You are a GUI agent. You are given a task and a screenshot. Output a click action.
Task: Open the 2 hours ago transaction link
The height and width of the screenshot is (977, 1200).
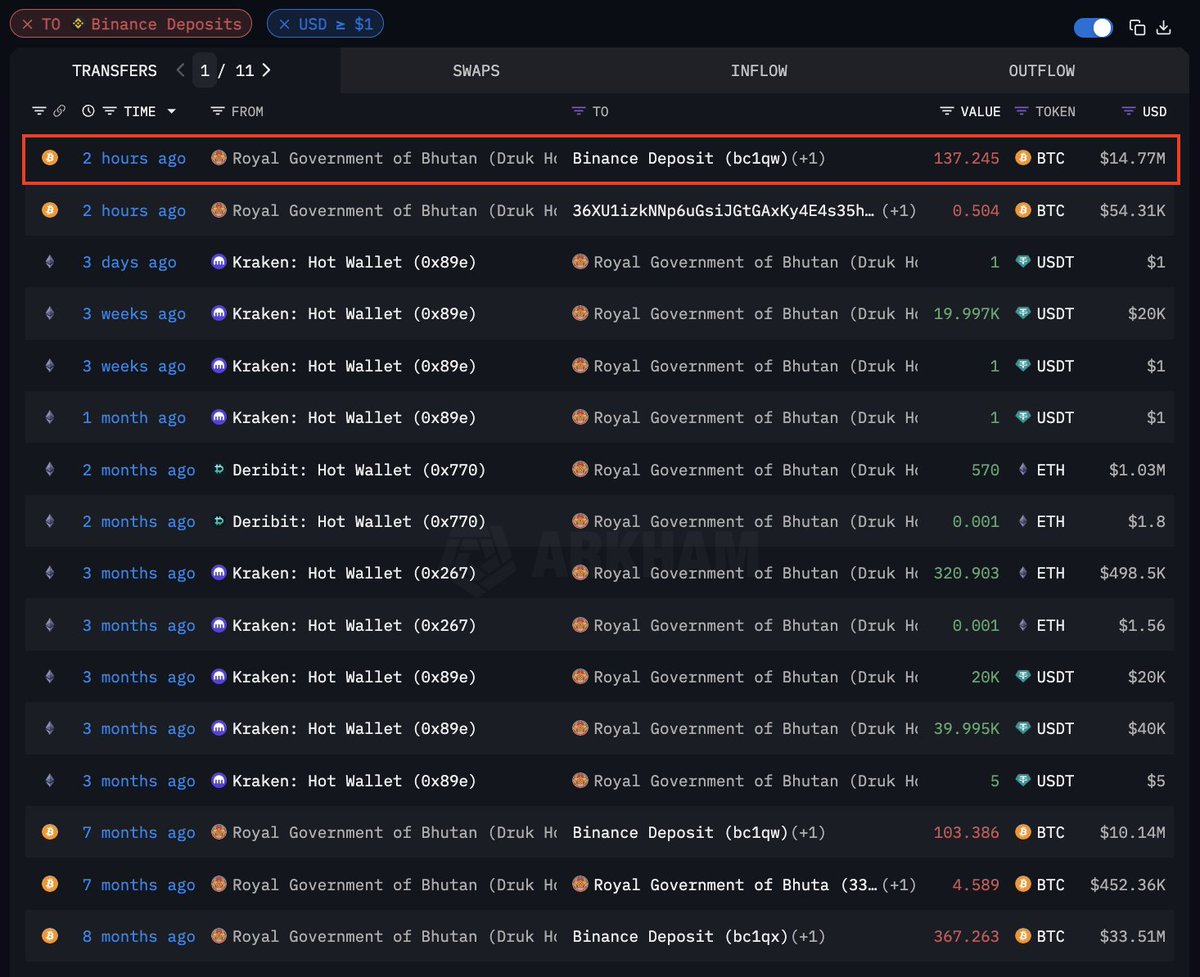coord(134,158)
